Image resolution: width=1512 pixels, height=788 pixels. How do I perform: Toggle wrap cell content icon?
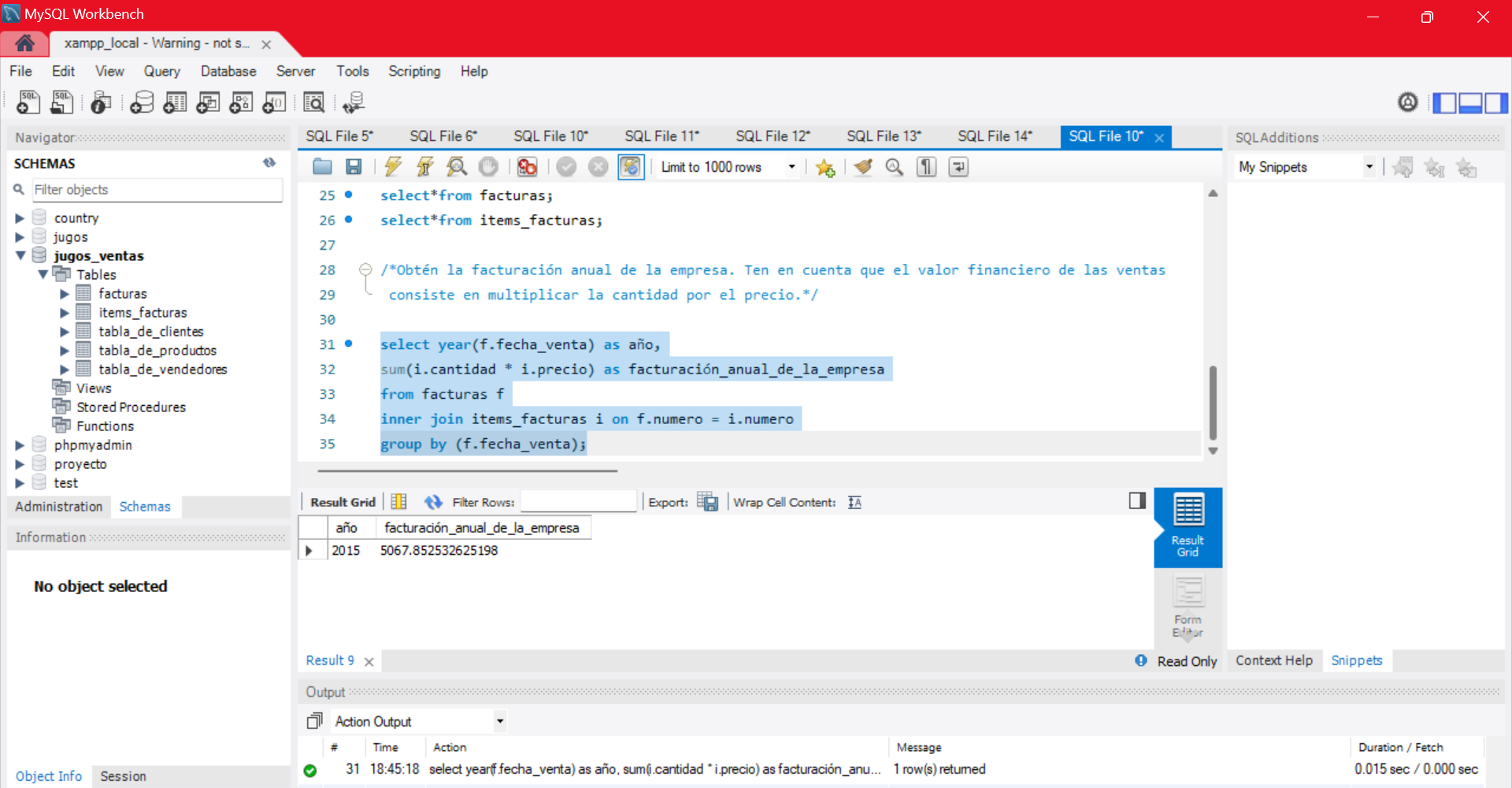[x=854, y=502]
